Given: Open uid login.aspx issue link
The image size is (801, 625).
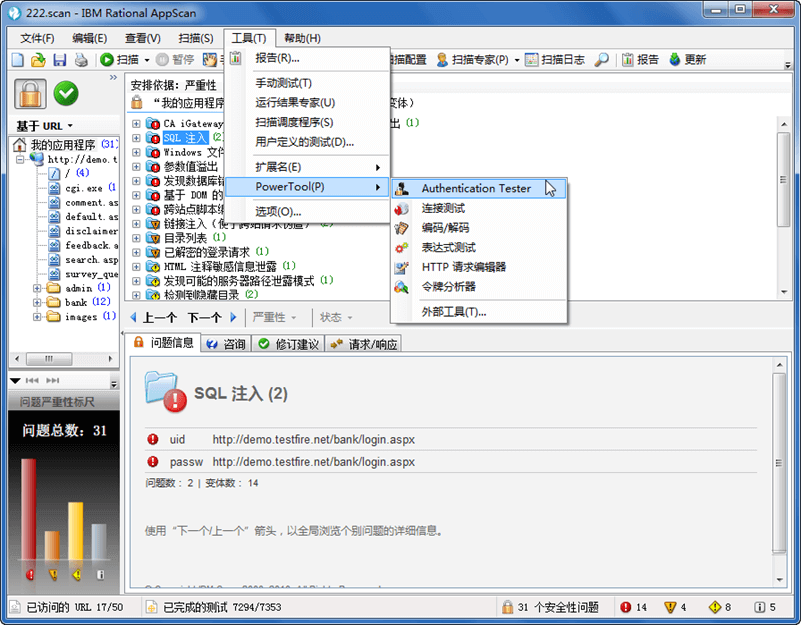Looking at the screenshot, I should (314, 439).
